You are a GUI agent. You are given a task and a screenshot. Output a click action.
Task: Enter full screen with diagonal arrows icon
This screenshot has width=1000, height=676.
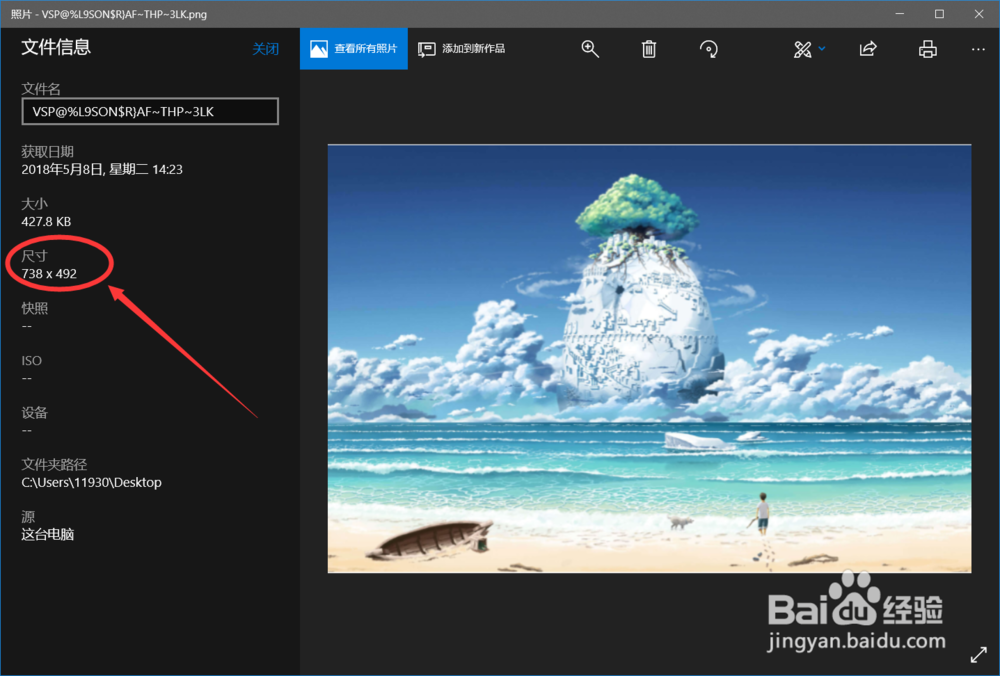[x=978, y=655]
